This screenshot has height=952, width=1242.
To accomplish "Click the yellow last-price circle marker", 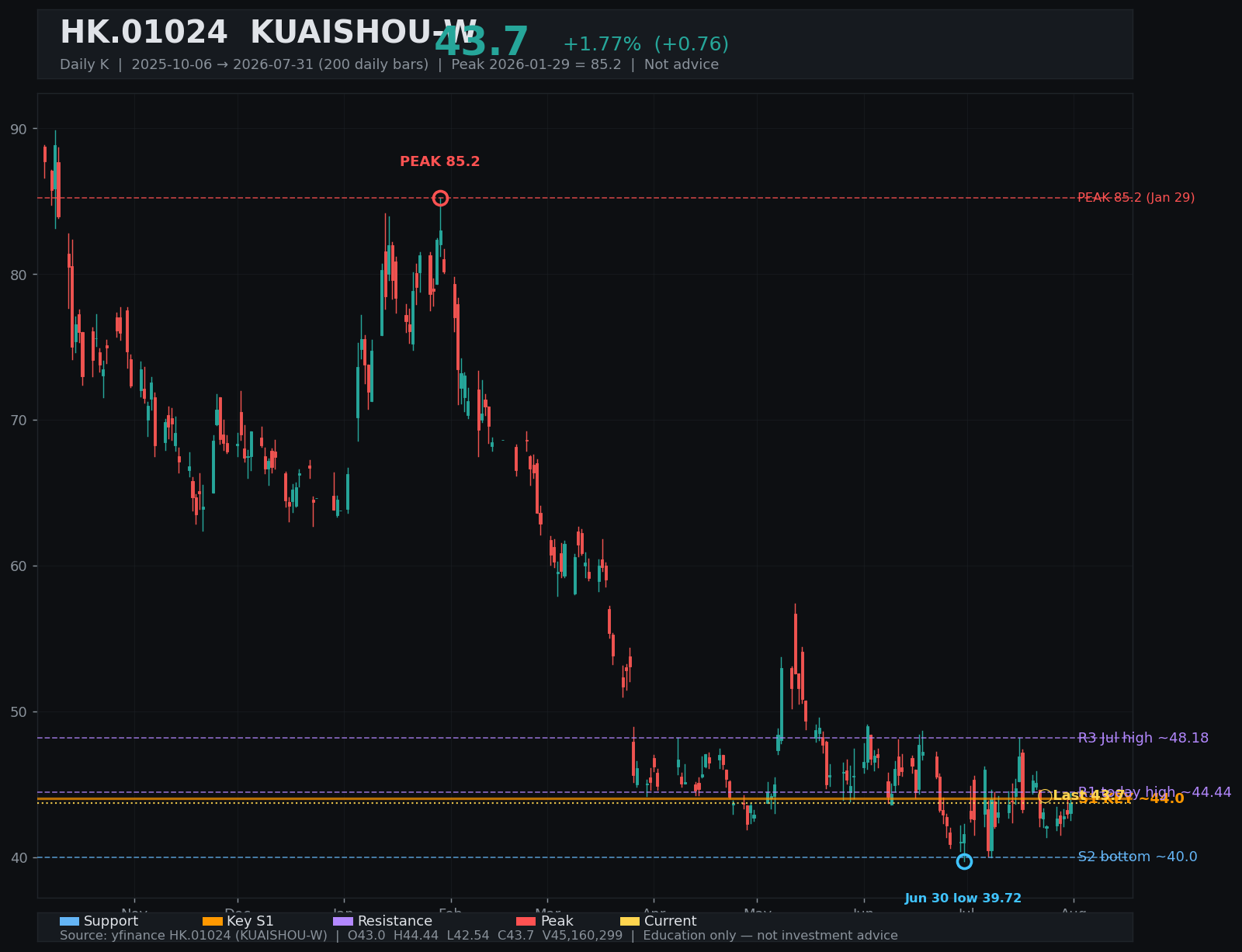I will (1045, 796).
